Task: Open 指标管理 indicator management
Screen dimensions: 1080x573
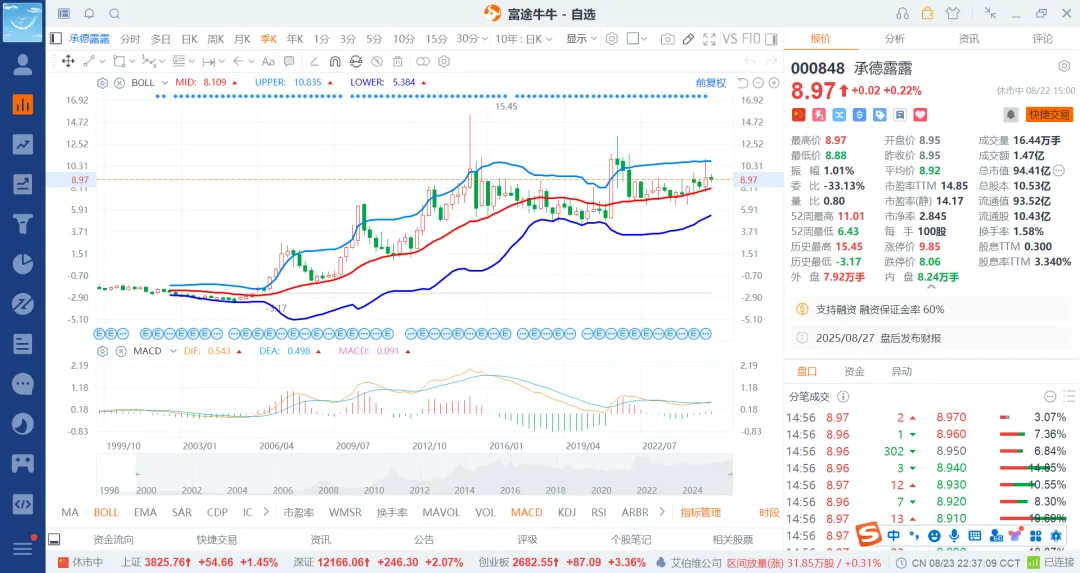Action: tap(700, 512)
